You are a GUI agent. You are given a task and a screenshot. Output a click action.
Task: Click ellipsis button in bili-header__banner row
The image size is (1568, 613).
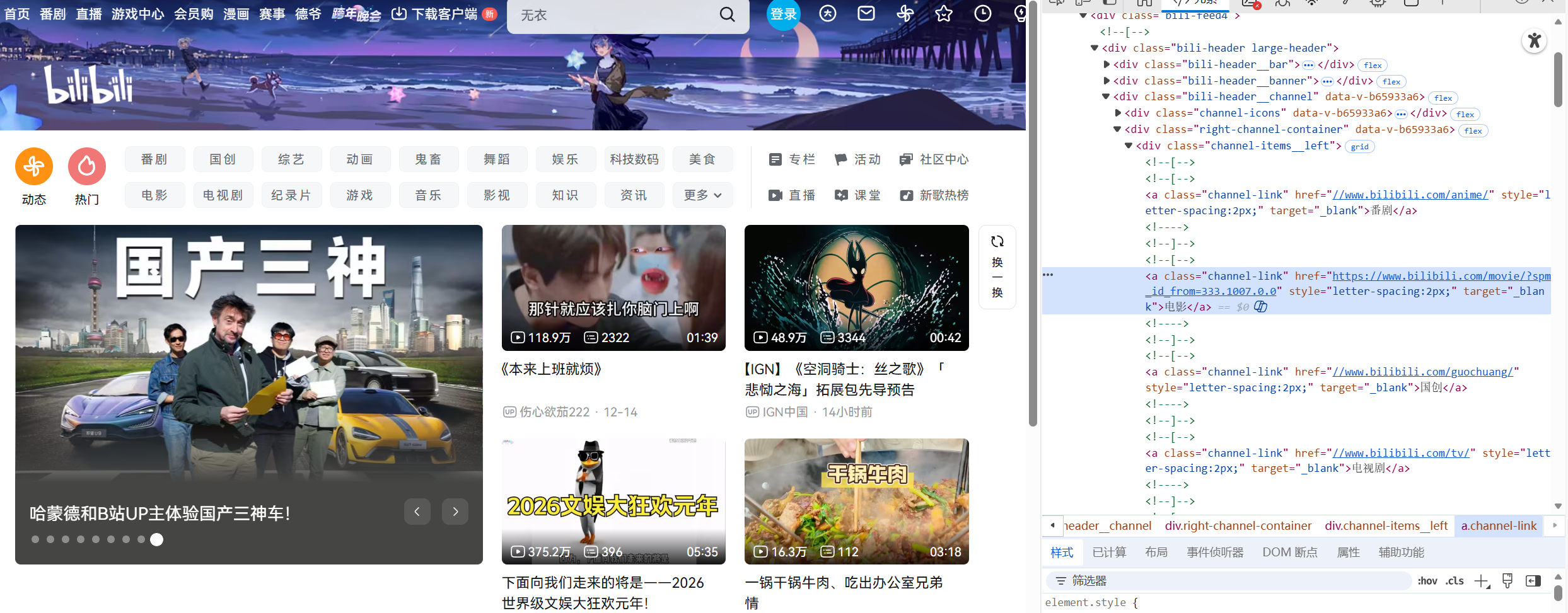[x=1327, y=81]
